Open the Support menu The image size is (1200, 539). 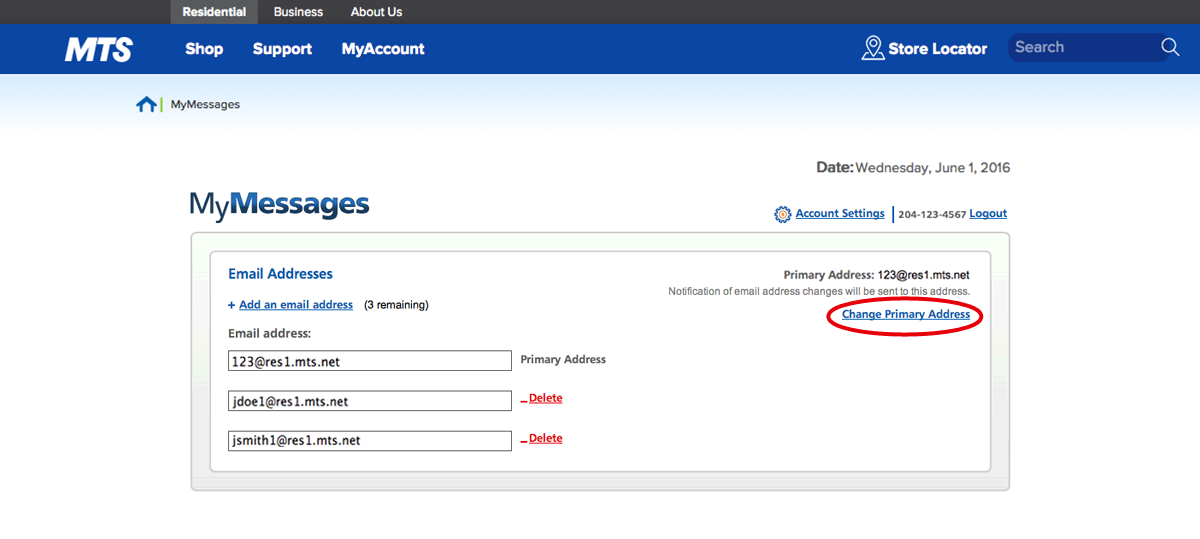tap(282, 48)
